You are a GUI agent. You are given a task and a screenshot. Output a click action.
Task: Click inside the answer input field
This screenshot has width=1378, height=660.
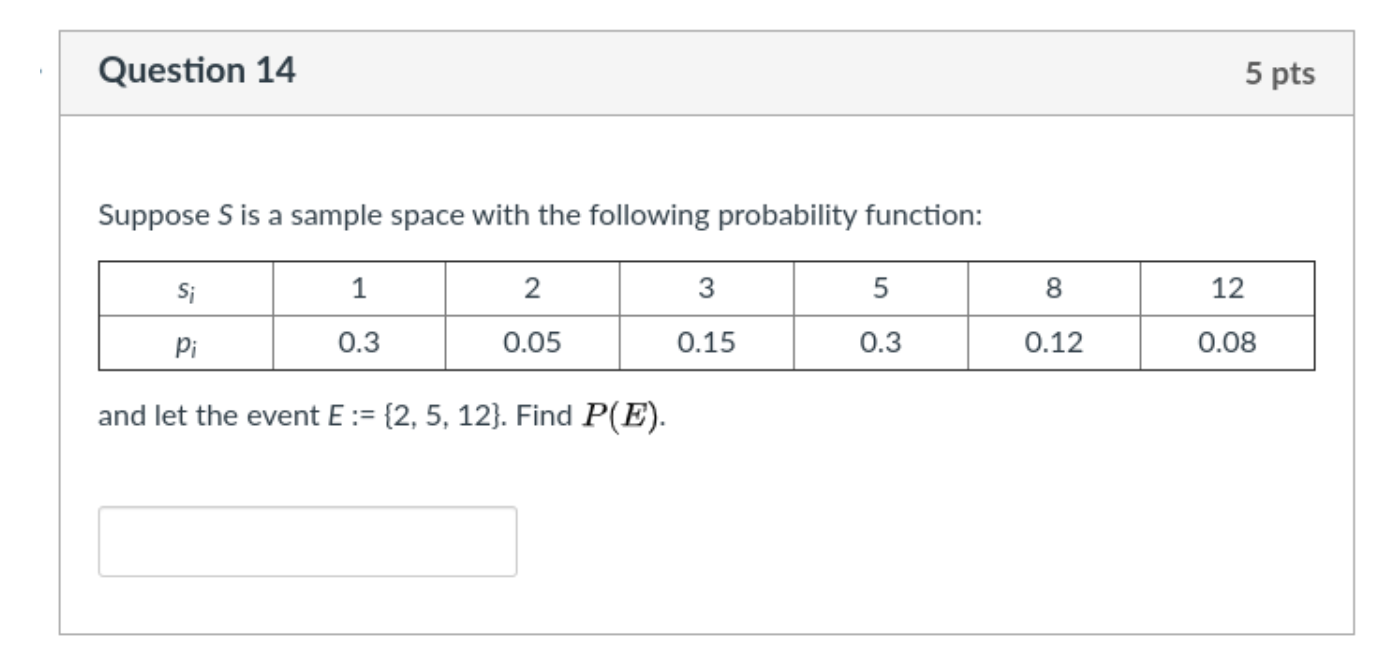pyautogui.click(x=306, y=541)
